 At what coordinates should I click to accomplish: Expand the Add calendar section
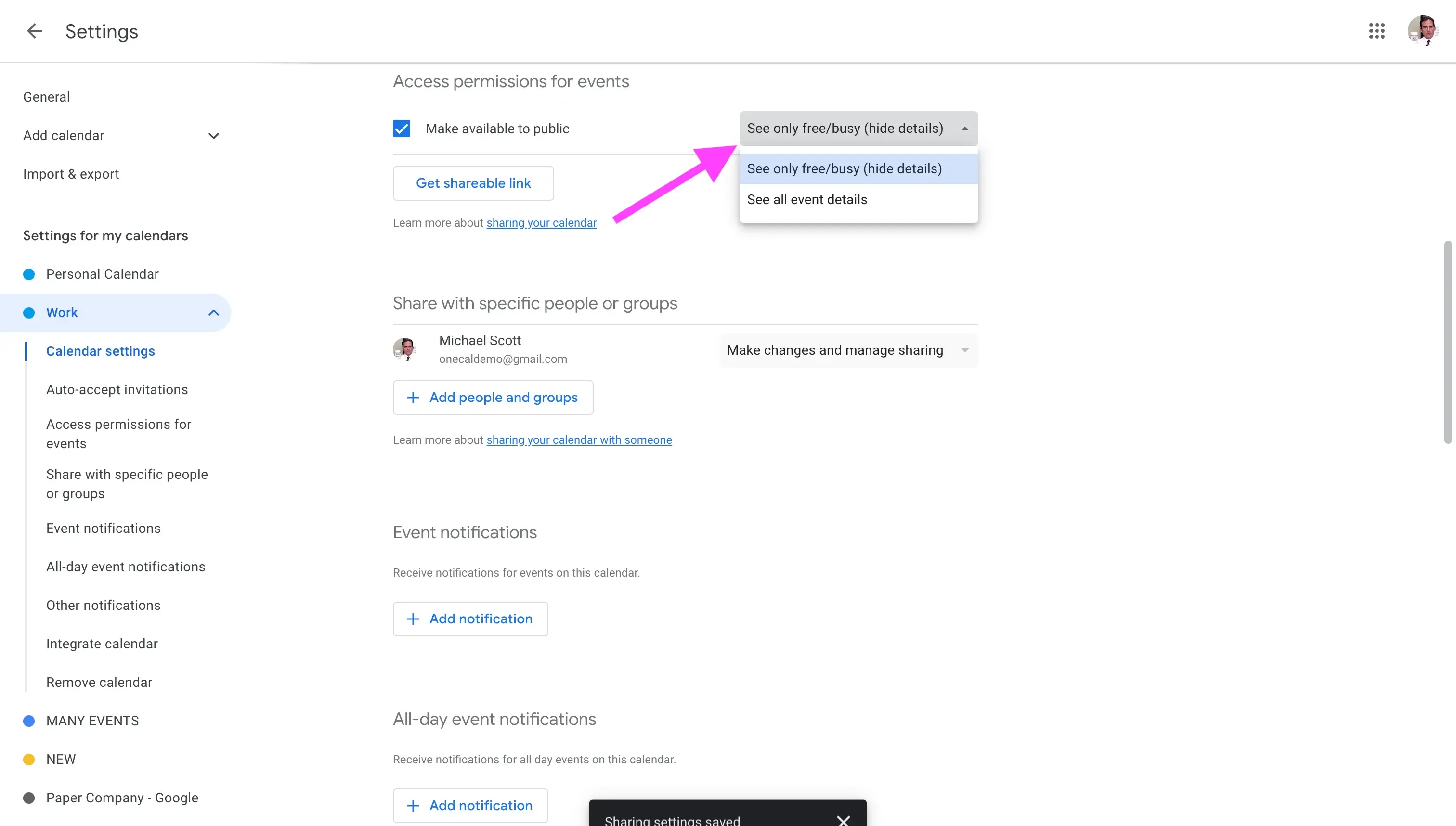pyautogui.click(x=213, y=136)
